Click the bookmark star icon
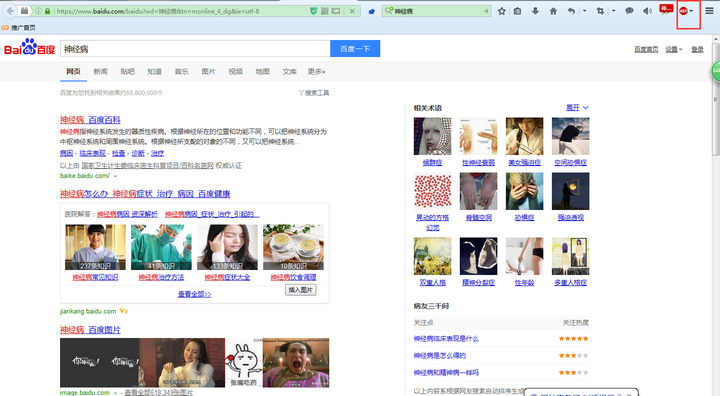This screenshot has width=720, height=396. (501, 11)
